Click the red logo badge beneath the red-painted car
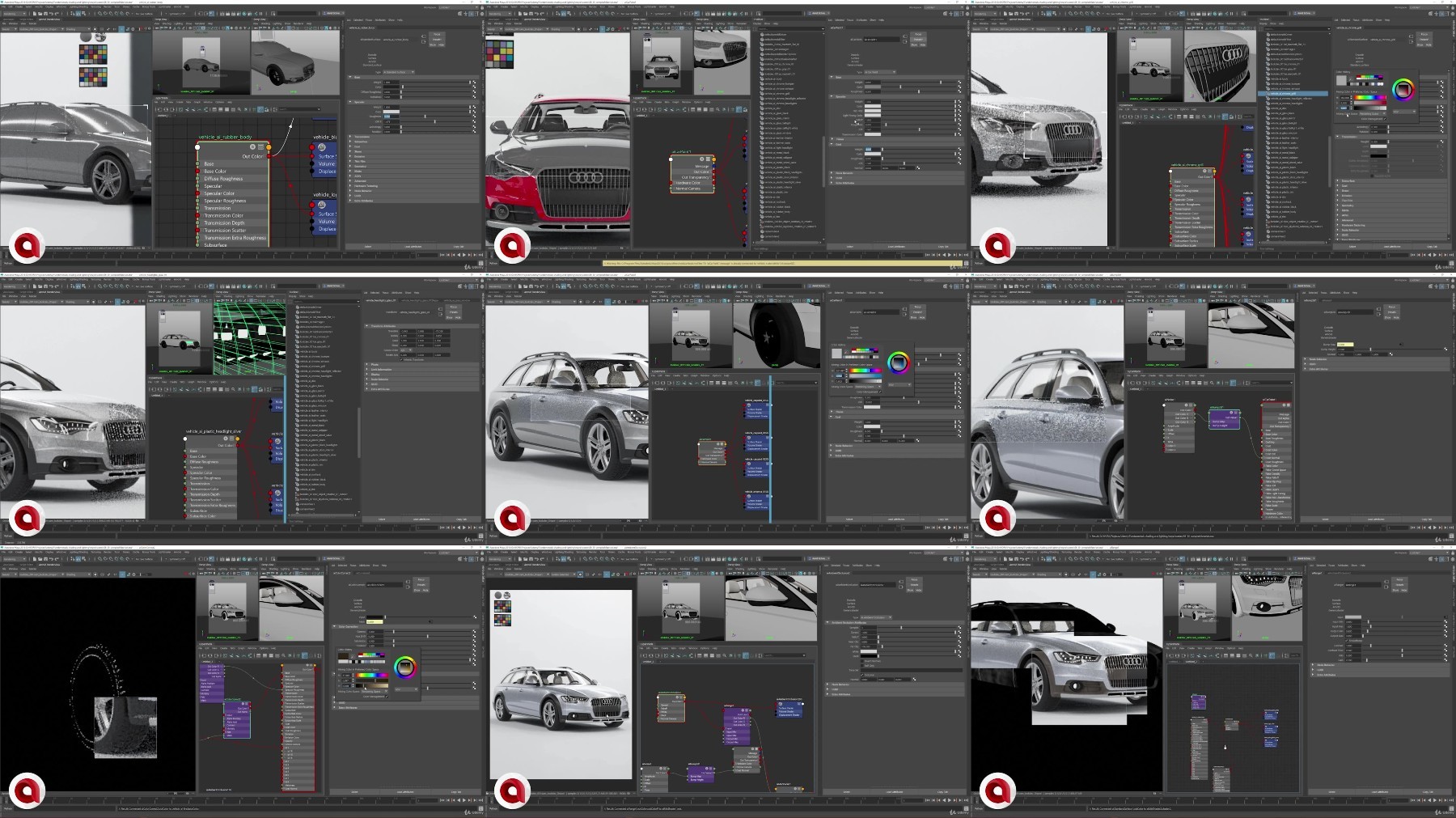Viewport: 1456px width, 818px height. [x=513, y=246]
